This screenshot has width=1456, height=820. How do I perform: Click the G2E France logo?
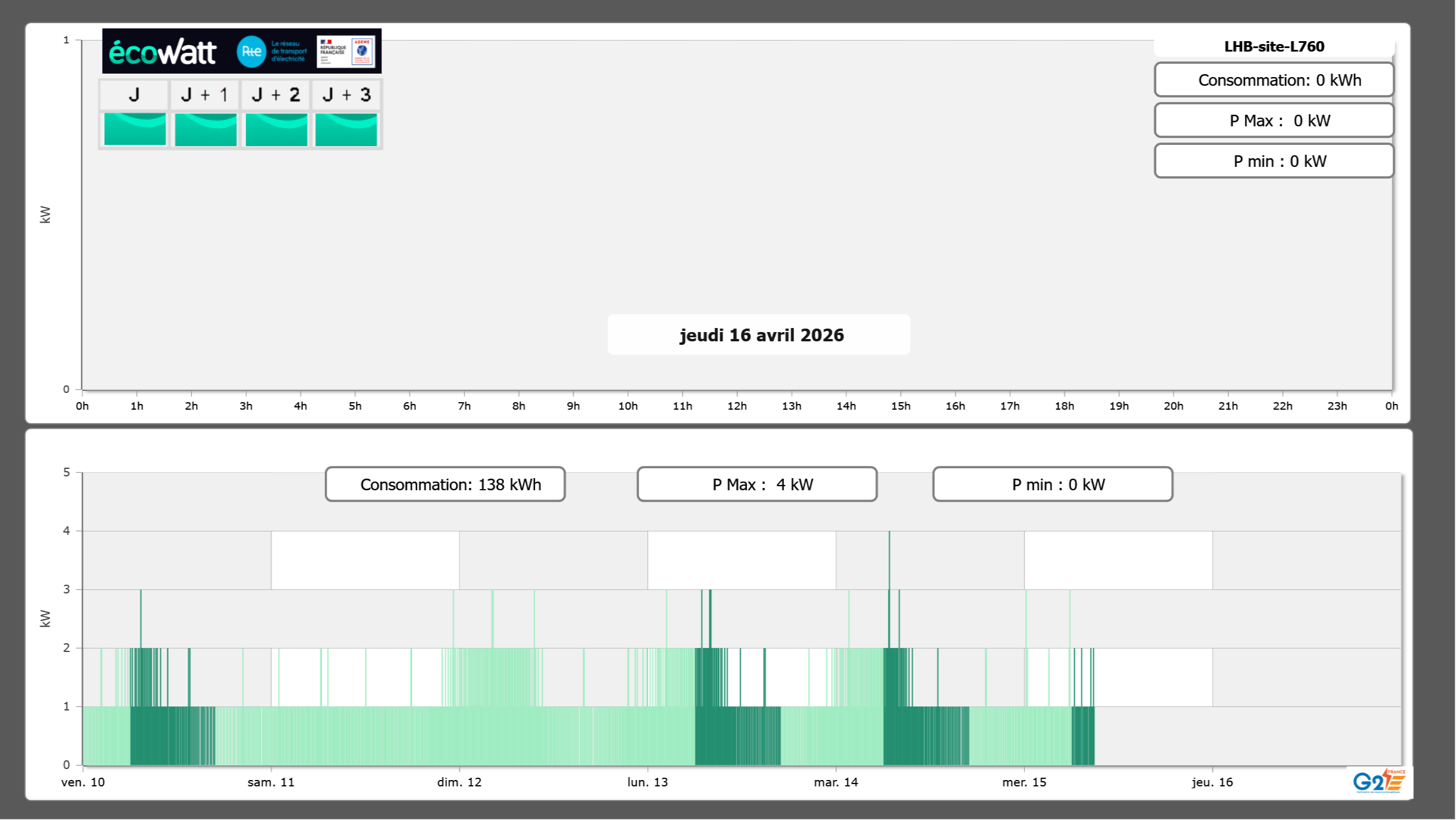[1379, 781]
